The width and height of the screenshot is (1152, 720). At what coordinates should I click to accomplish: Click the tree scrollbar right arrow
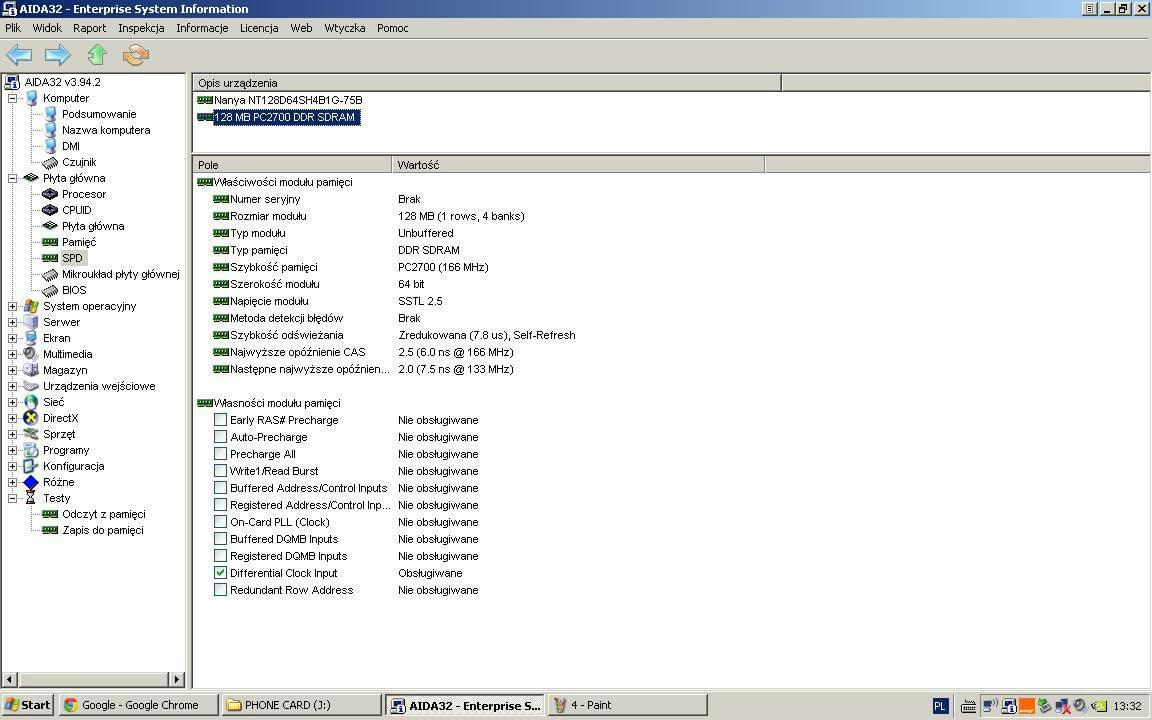[176, 680]
